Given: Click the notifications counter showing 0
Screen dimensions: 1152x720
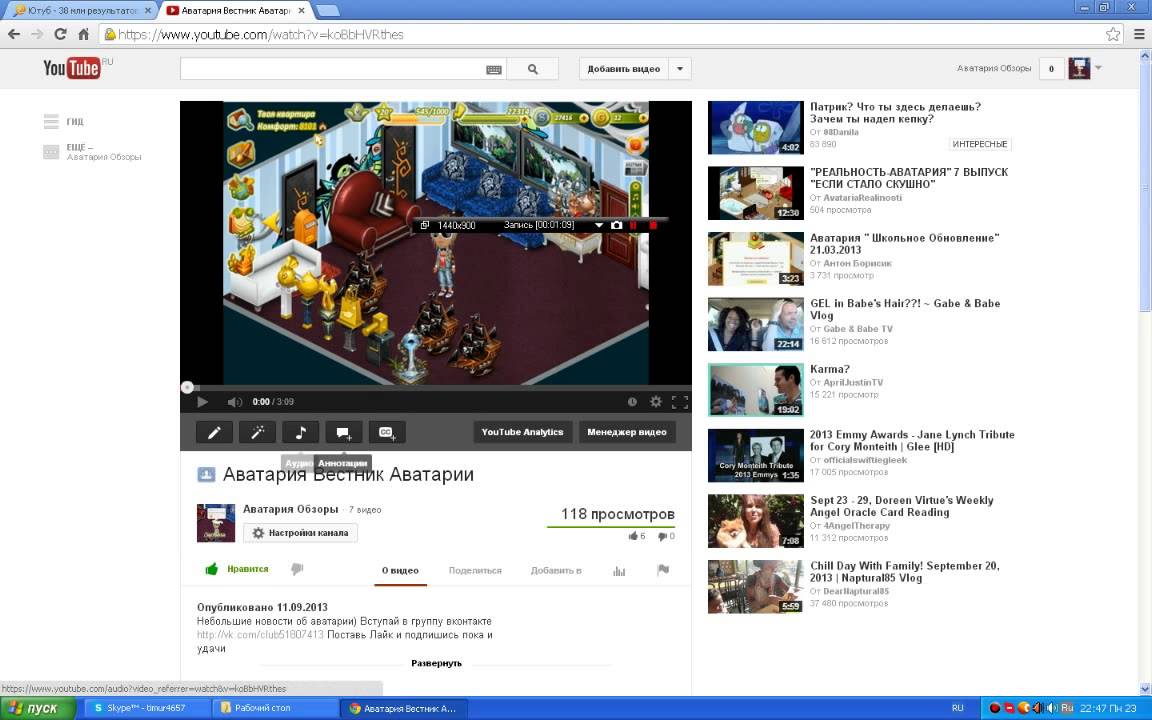Looking at the screenshot, I should 1051,69.
